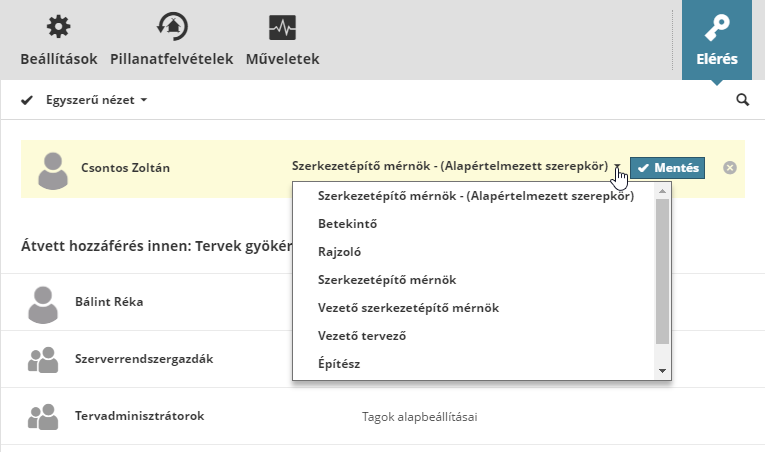765x452 pixels.
Task: Click Bálint Réka's user avatar
Action: [x=43, y=303]
